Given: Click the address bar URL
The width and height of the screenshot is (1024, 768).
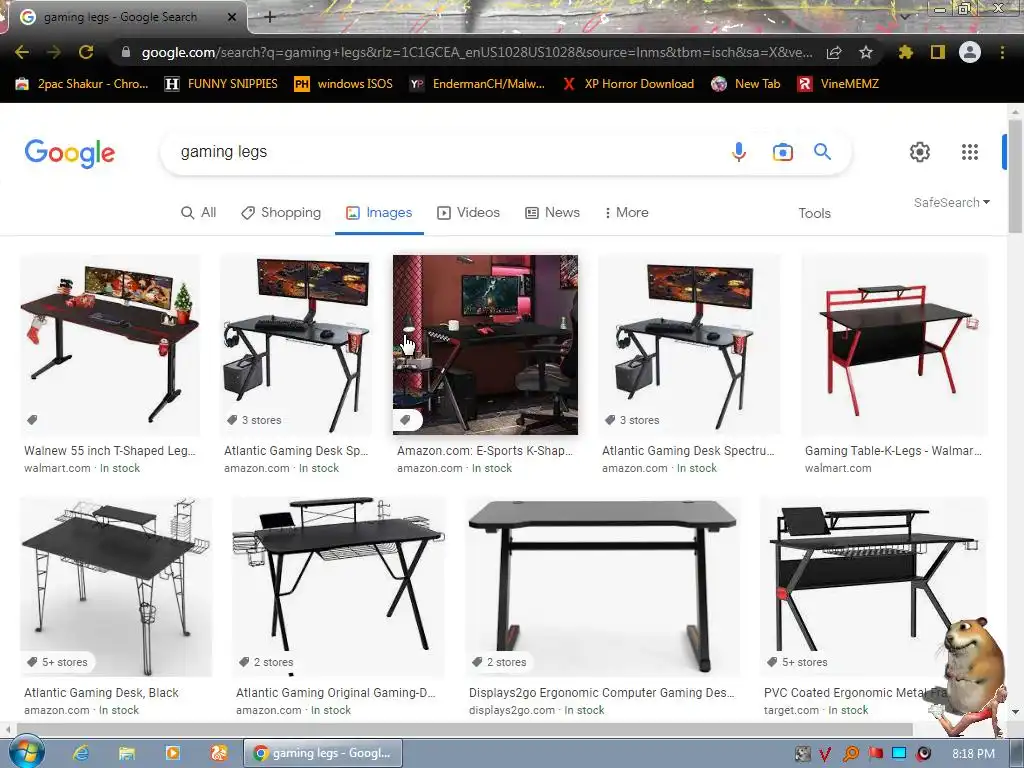Looking at the screenshot, I should [477, 52].
